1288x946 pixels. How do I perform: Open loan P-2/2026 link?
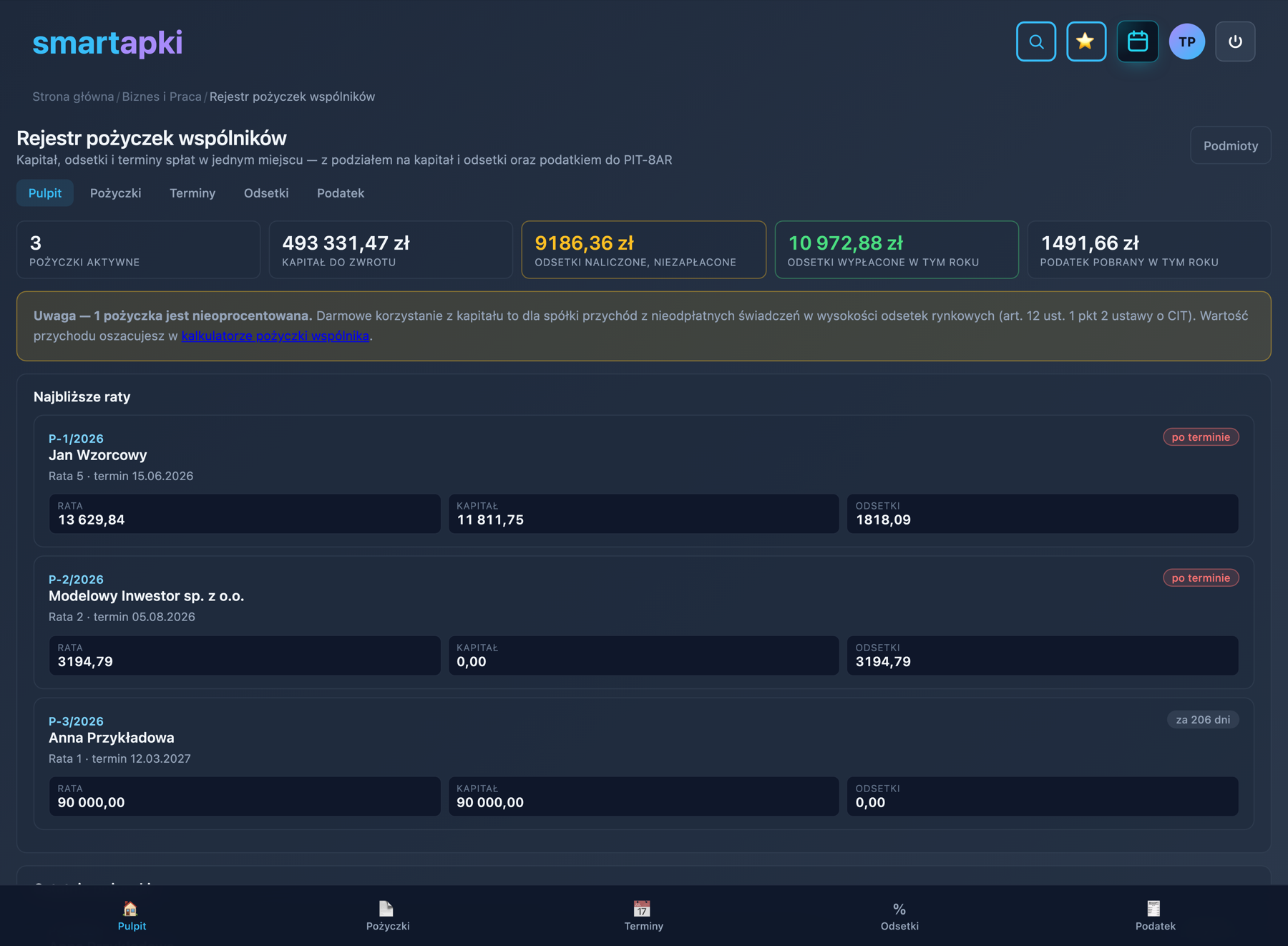(x=76, y=580)
